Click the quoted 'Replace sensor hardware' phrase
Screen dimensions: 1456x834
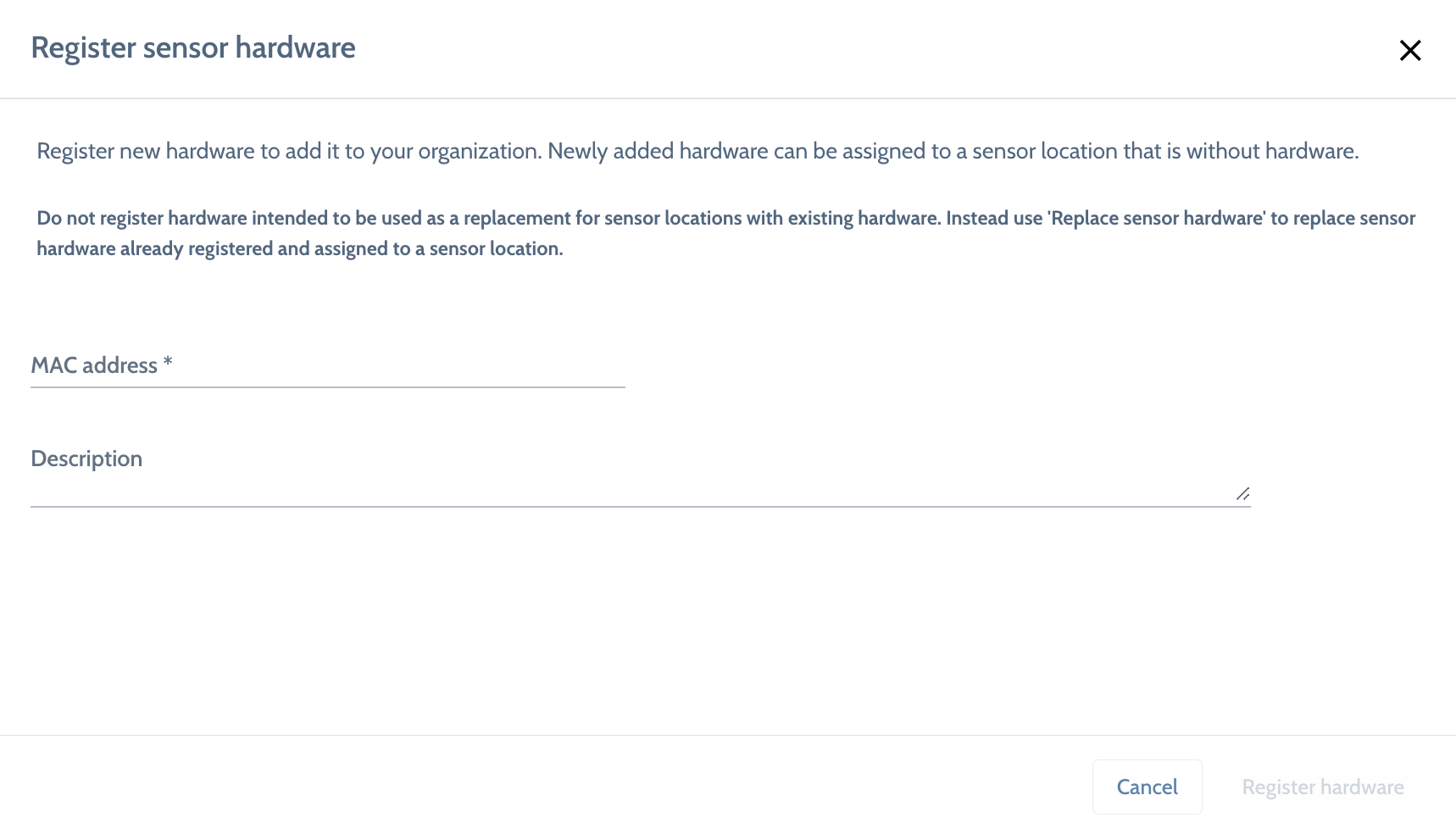[x=1158, y=218]
